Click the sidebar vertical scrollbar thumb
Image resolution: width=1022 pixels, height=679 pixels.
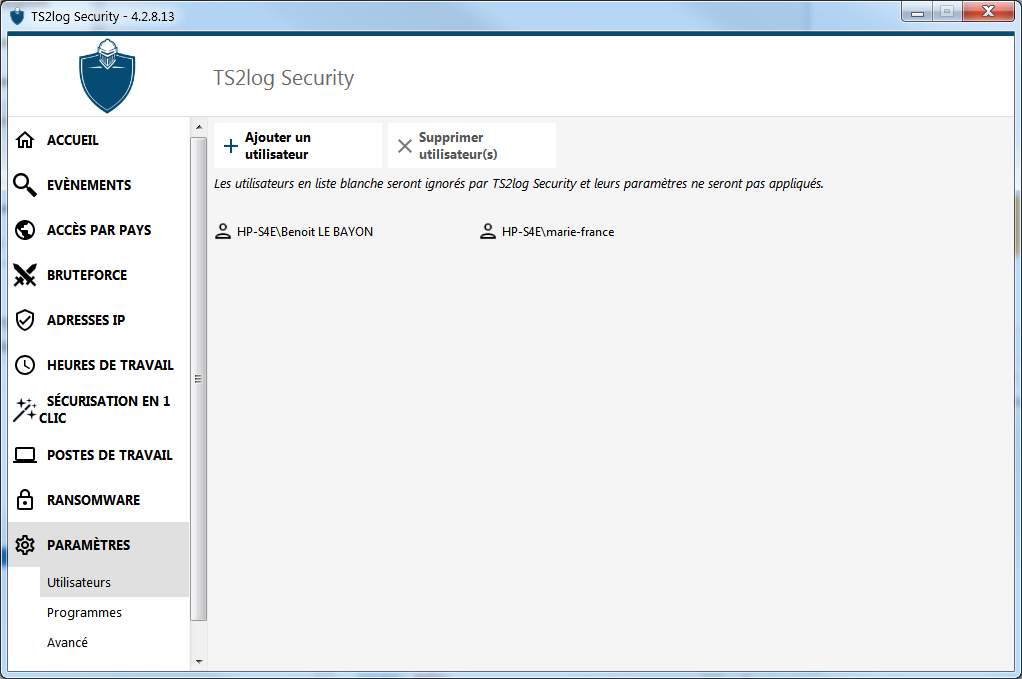(x=199, y=379)
